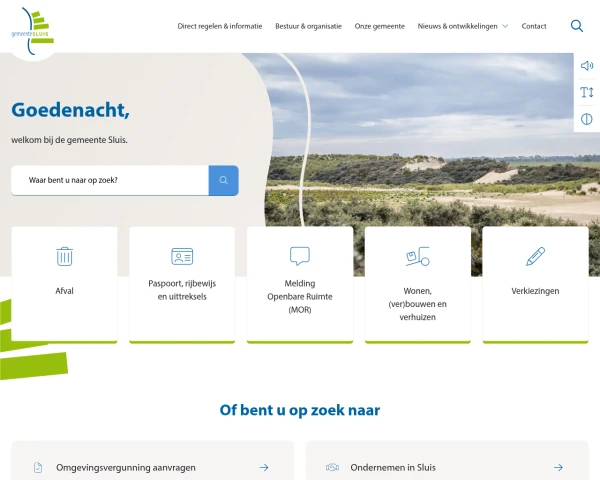Open the text size adjustment tool
Viewport: 600px width, 480px height.
tap(586, 93)
